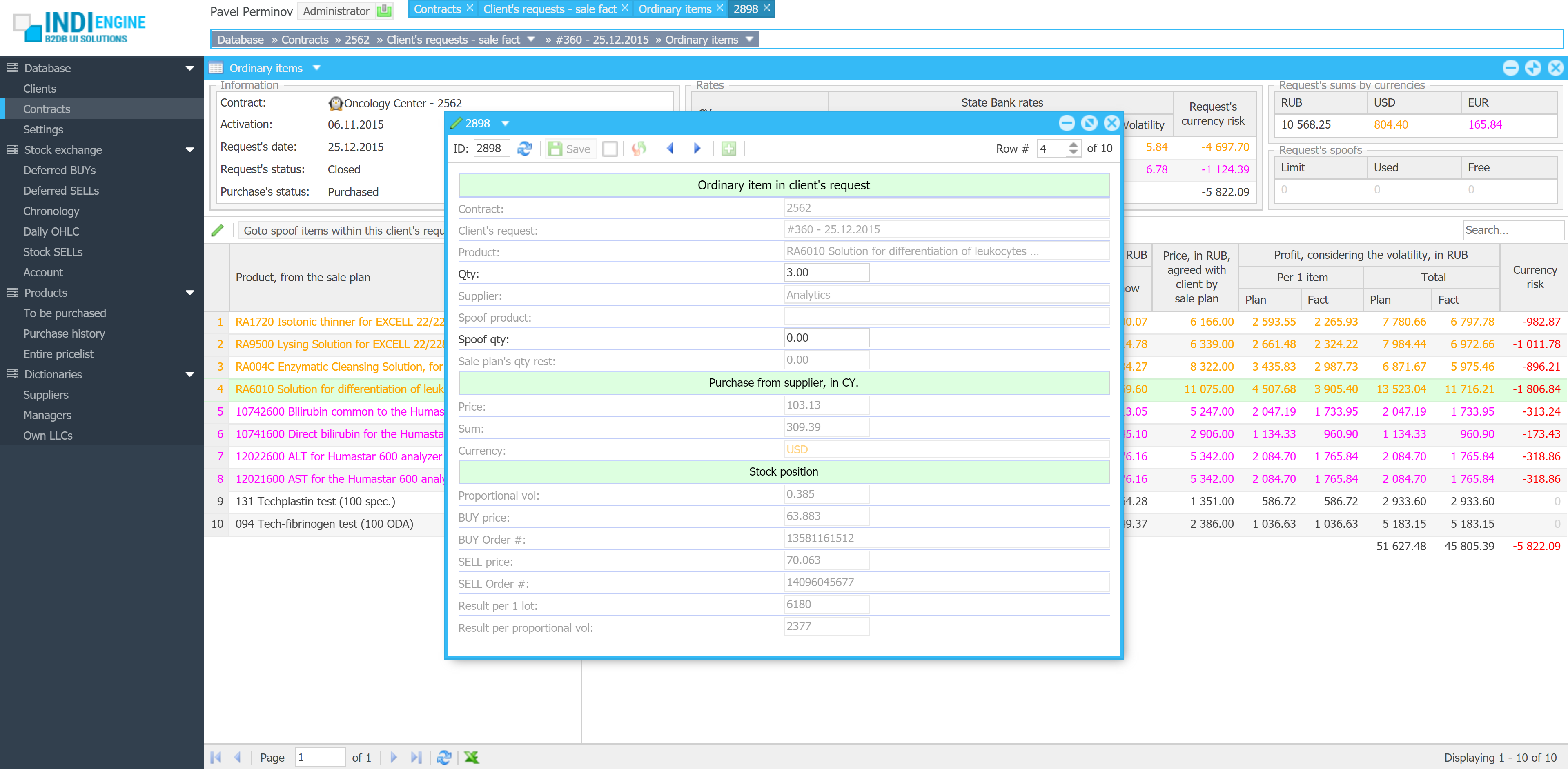Viewport: 1568px width, 769px height.
Task: Click the revert changes icon in dialog toolbar
Action: coord(639,149)
